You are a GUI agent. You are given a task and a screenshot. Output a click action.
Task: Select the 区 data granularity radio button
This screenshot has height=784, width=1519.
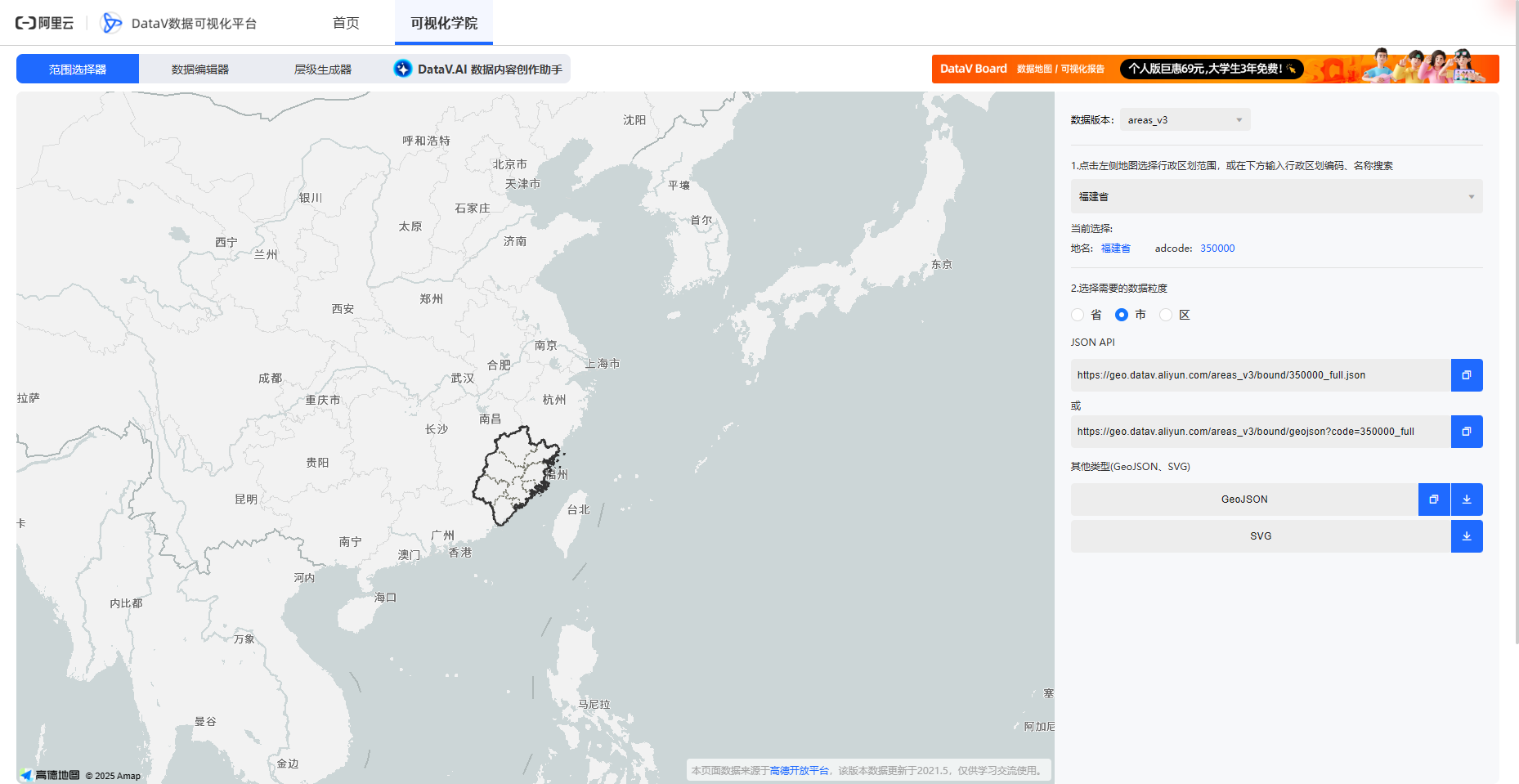coord(1165,315)
